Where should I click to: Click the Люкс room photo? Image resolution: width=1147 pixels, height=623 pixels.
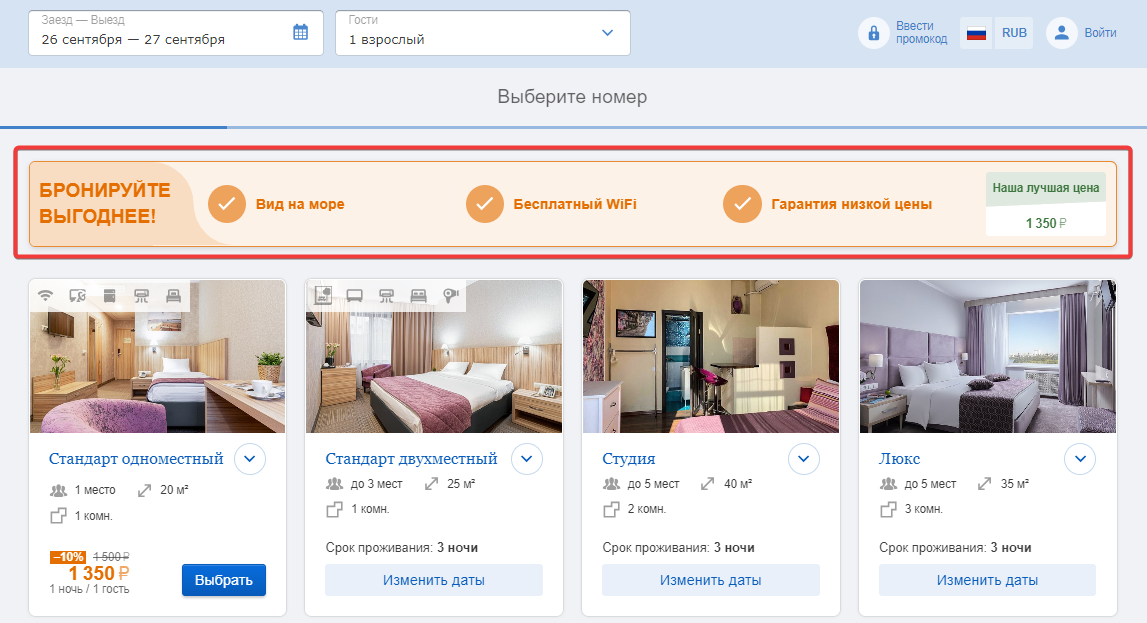tap(988, 356)
